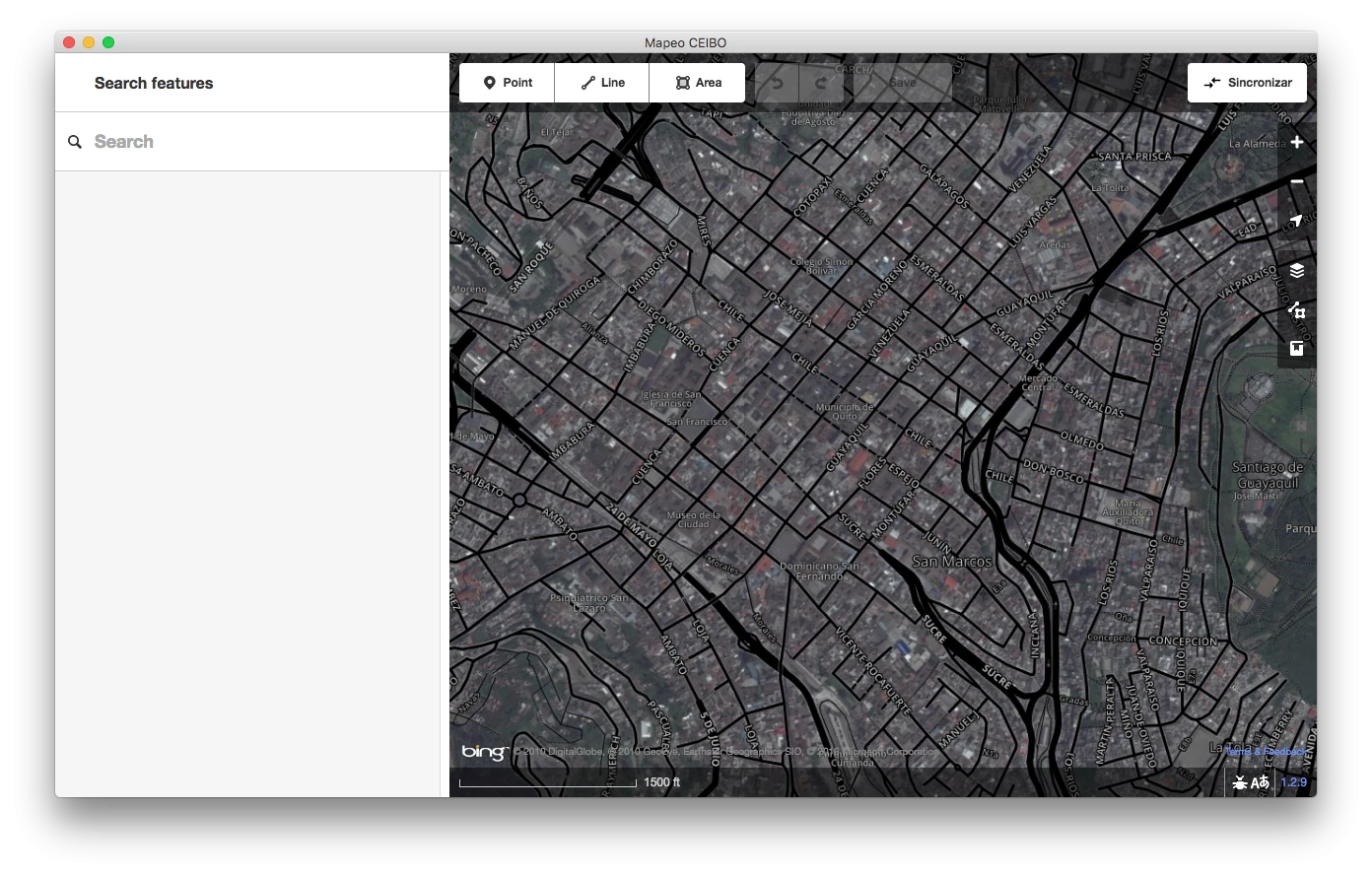
Task: Select the Point drawing tool
Action: 507,83
